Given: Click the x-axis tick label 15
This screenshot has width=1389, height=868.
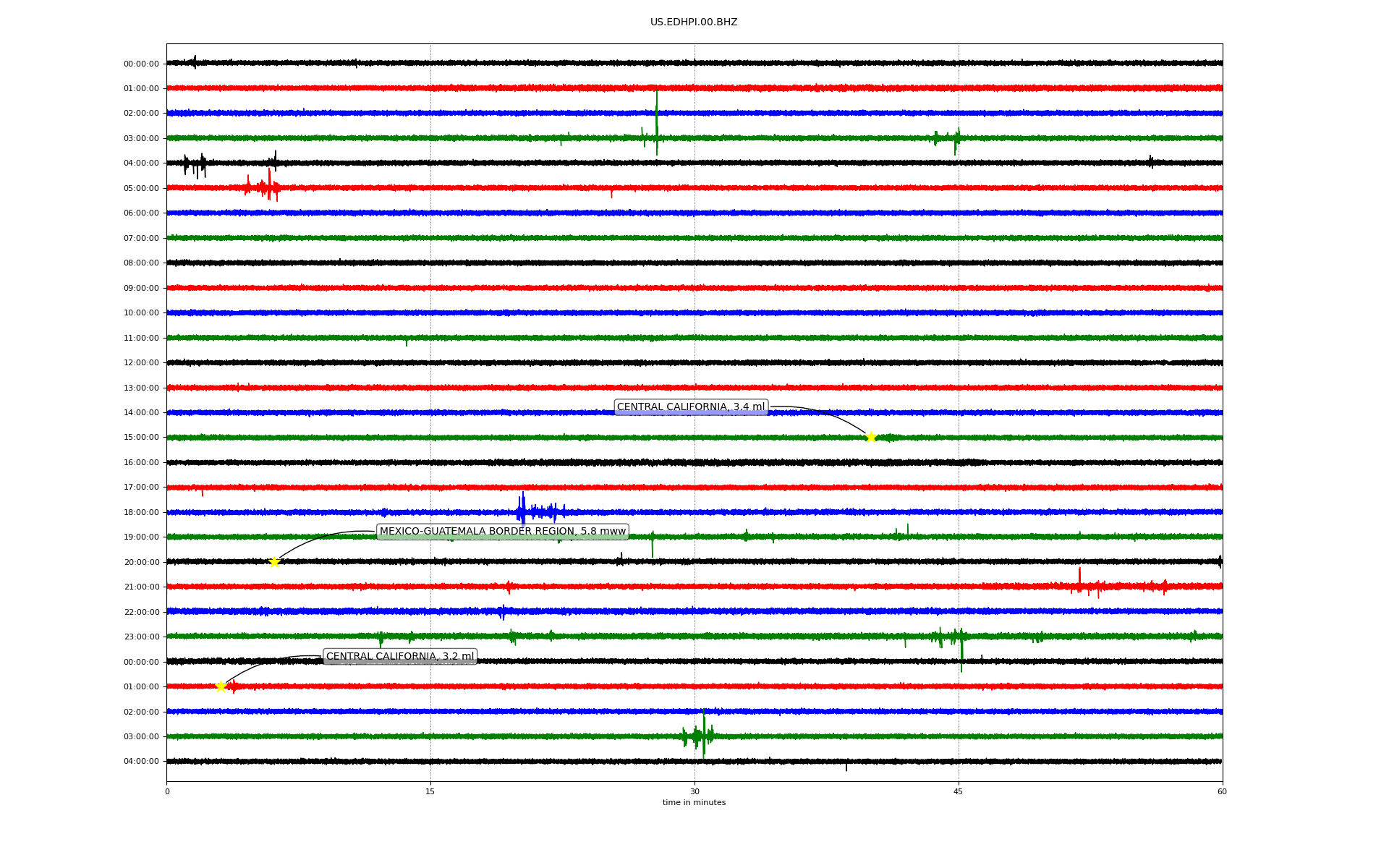Looking at the screenshot, I should [x=430, y=791].
